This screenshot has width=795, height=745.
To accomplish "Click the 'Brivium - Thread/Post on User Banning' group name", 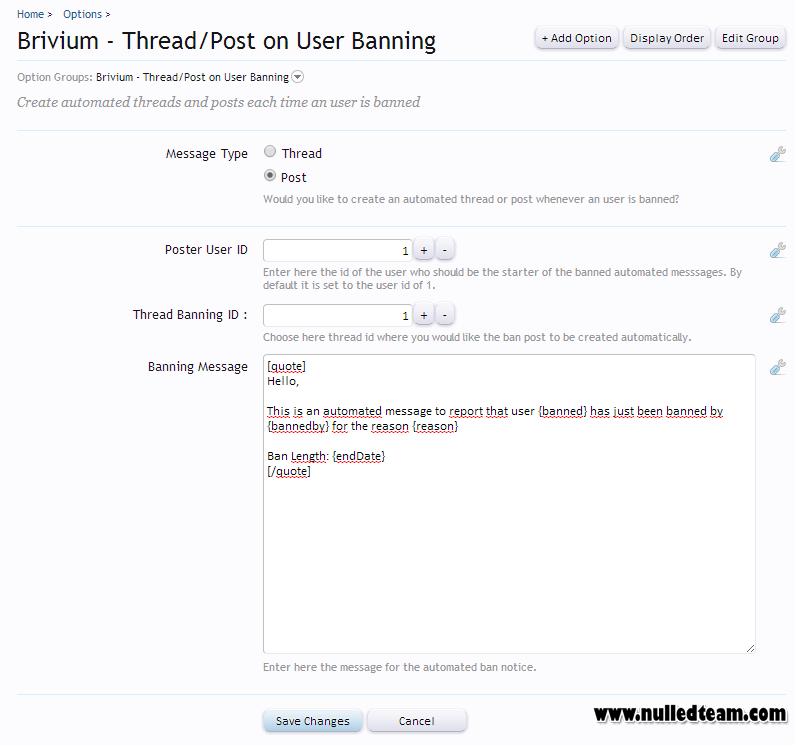I will coord(192,77).
